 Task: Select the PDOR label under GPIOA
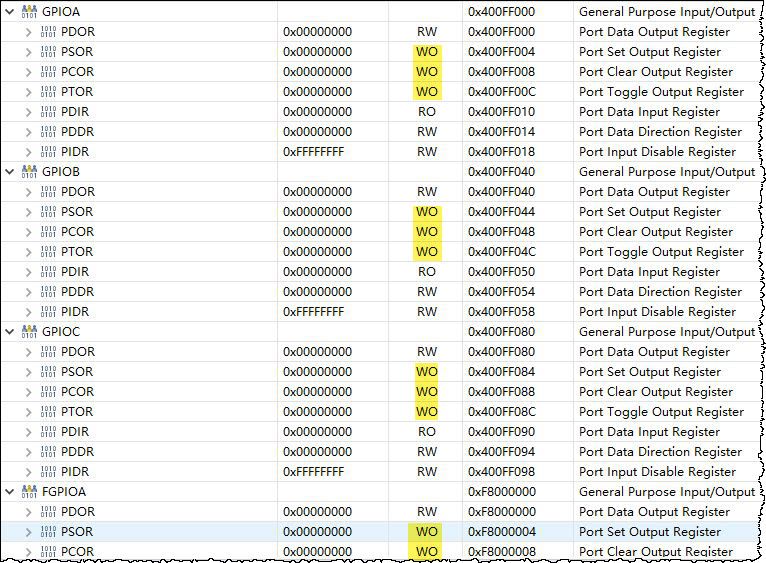point(78,32)
